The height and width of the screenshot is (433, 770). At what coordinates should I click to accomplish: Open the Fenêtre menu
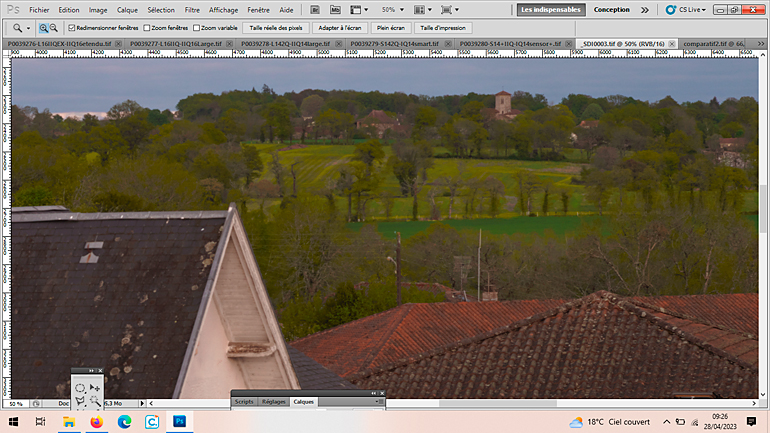tap(258, 10)
